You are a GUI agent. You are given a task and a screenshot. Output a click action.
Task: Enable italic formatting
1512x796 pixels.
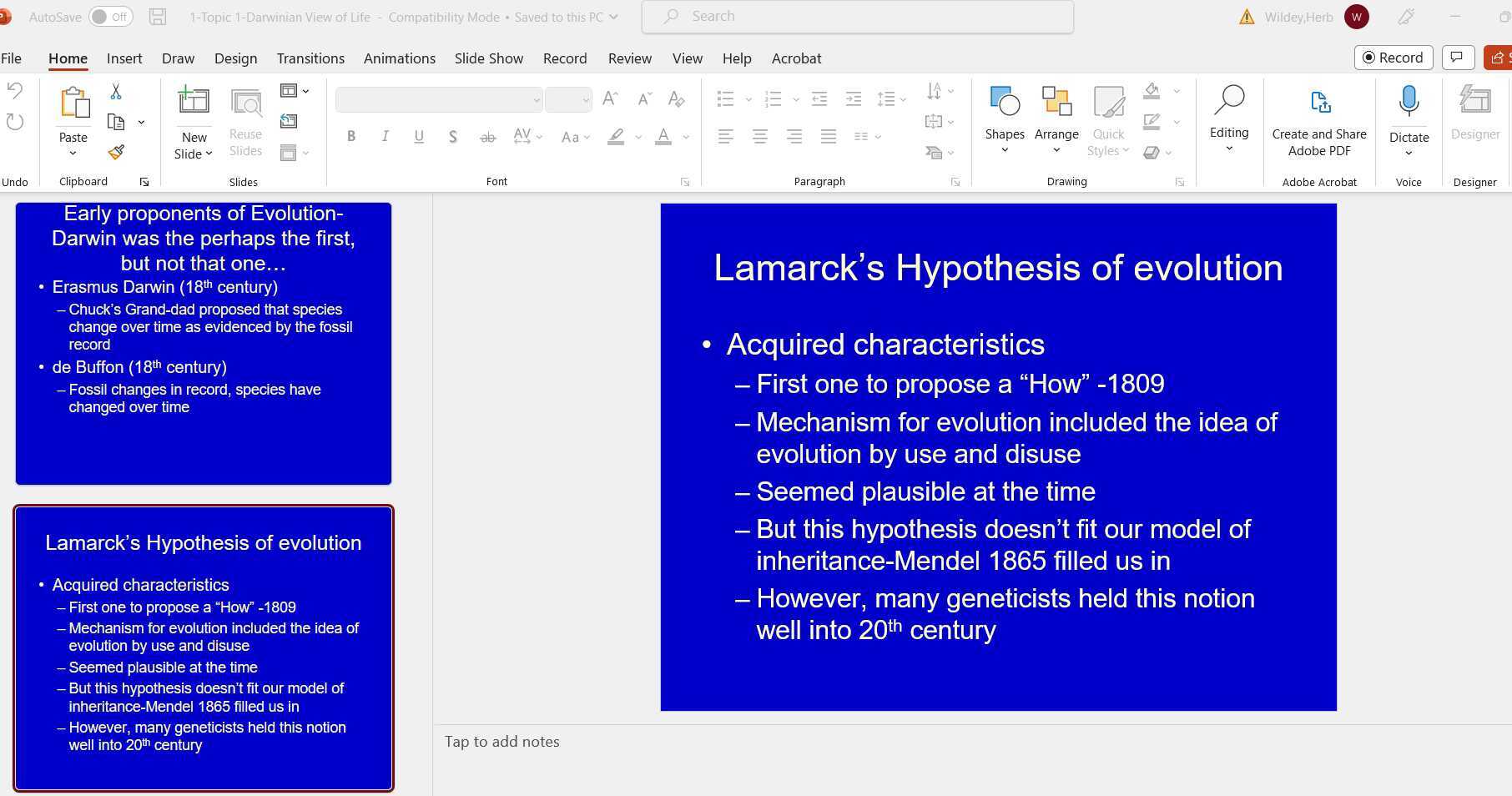[x=385, y=136]
